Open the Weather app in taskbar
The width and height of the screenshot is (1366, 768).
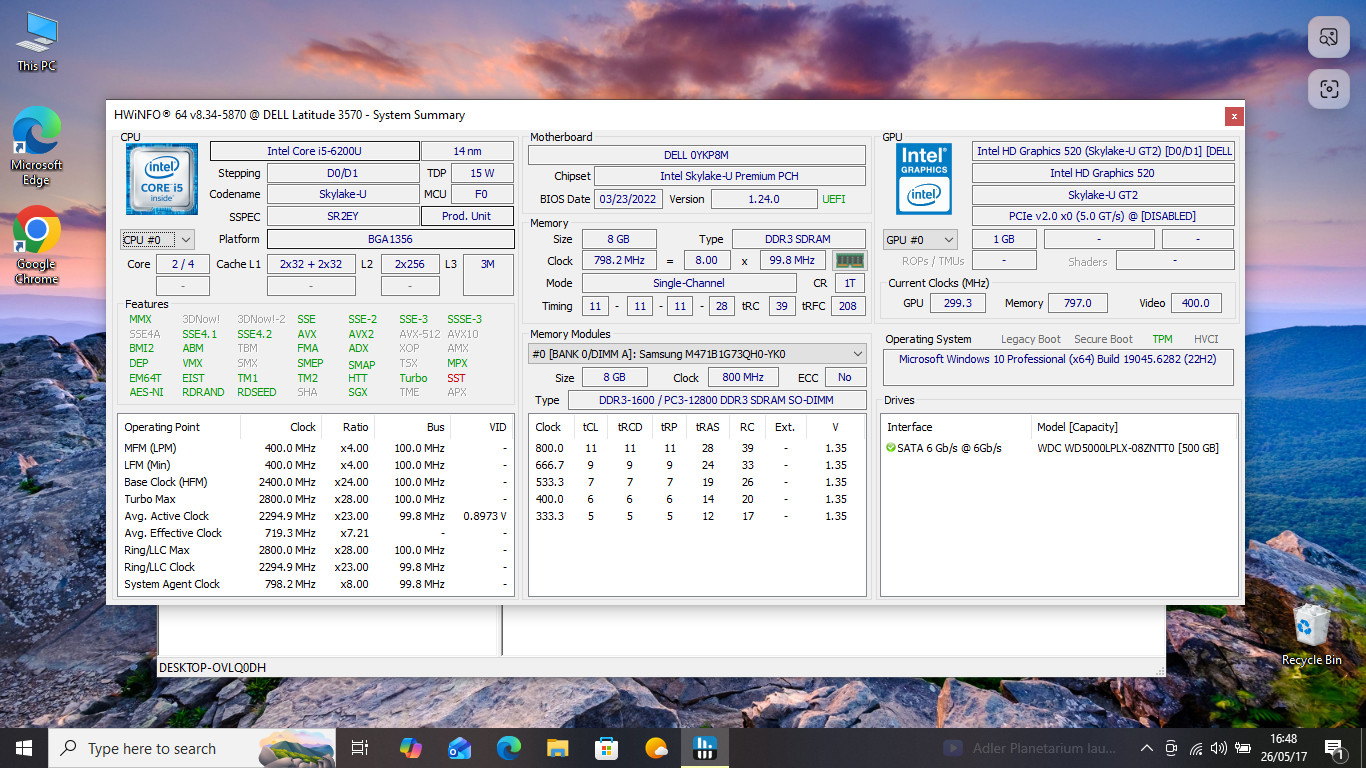656,748
